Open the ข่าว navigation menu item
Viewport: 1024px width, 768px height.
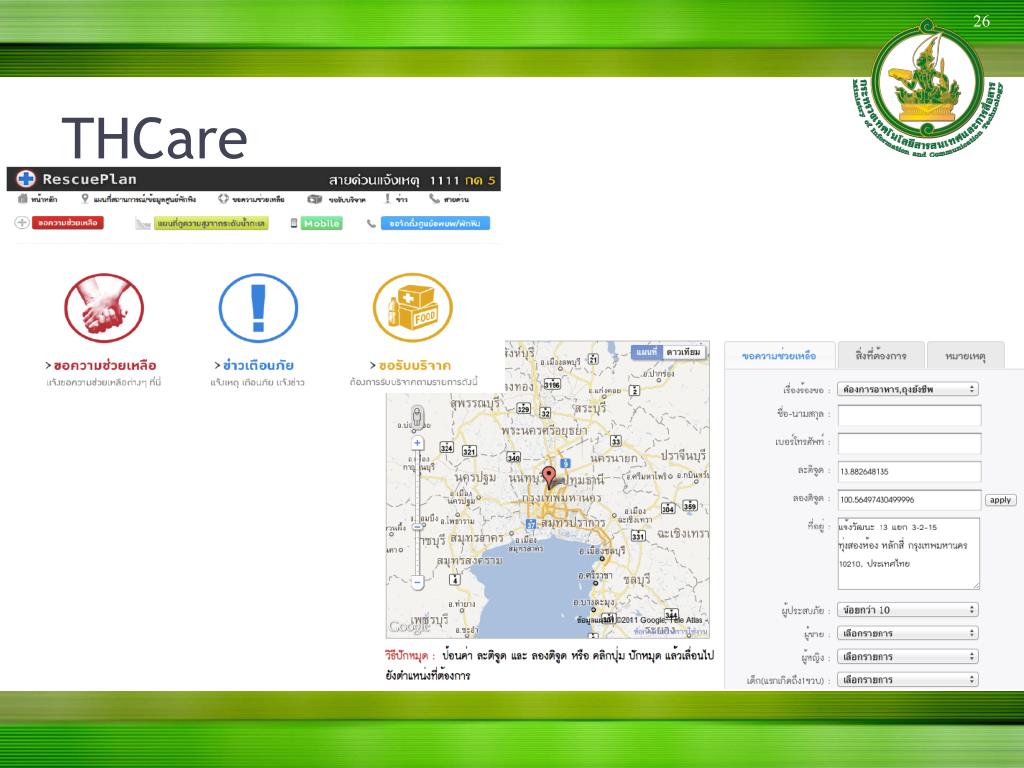(x=401, y=199)
